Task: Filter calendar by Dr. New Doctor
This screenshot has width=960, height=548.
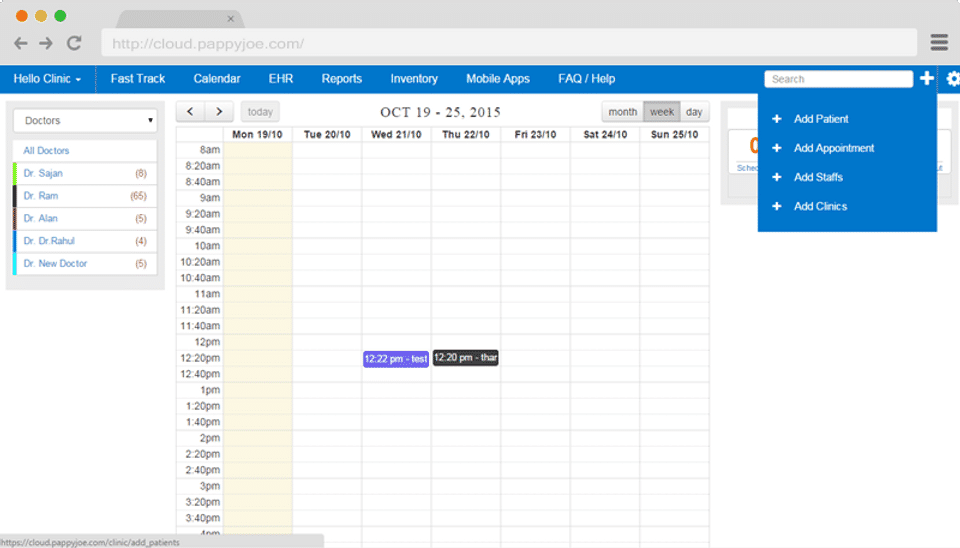Action: (85, 264)
